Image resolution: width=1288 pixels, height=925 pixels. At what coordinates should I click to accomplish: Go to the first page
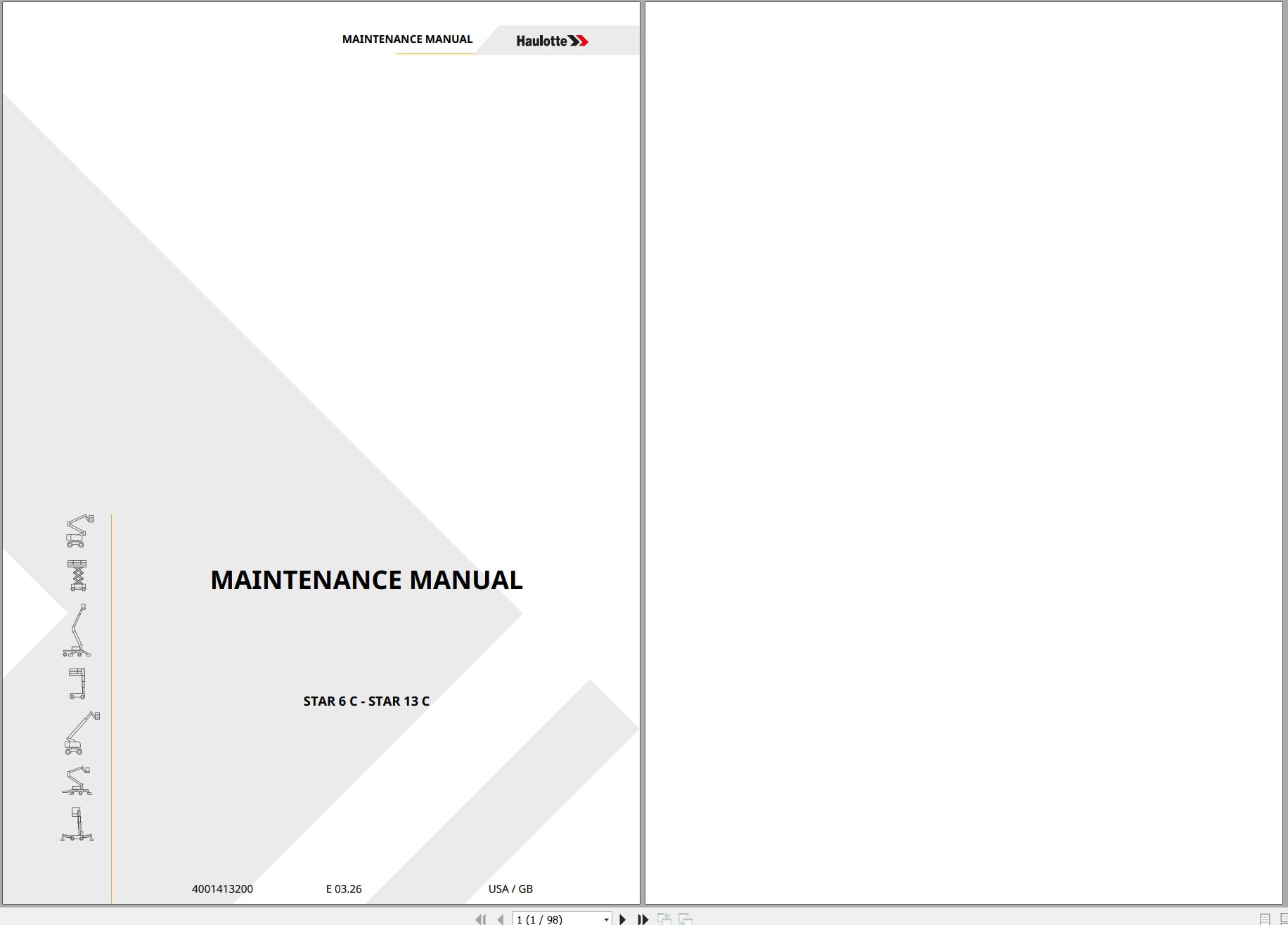pyautogui.click(x=480, y=919)
